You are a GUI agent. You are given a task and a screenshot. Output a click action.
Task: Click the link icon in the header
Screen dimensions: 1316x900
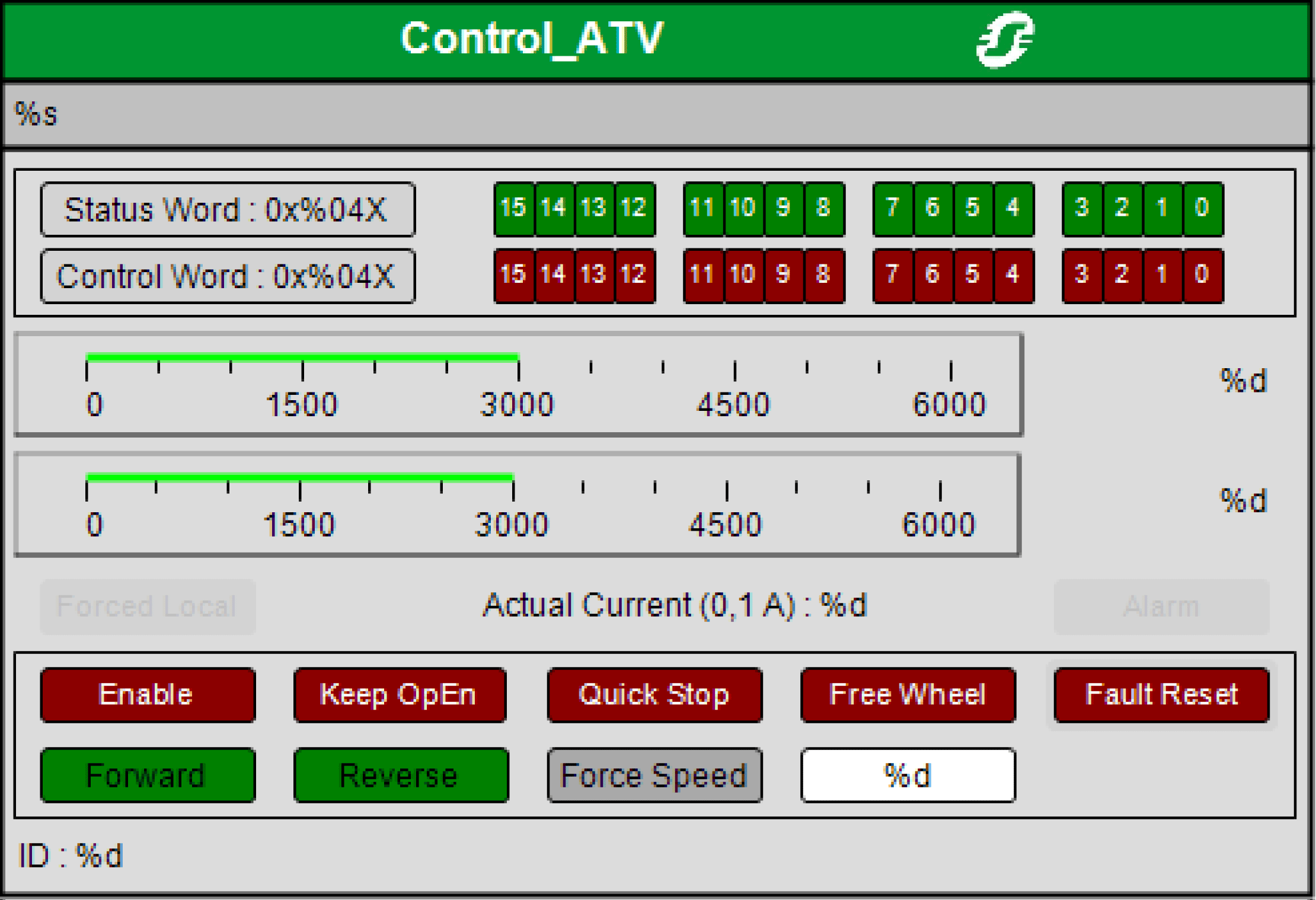click(x=1005, y=40)
